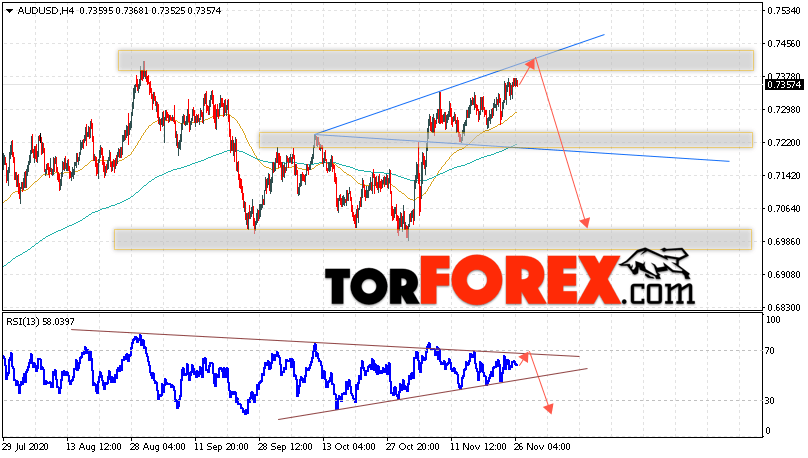
Task: Click the AUDUSD,H4 chart title dropdown triangle
Action: pyautogui.click(x=9, y=11)
